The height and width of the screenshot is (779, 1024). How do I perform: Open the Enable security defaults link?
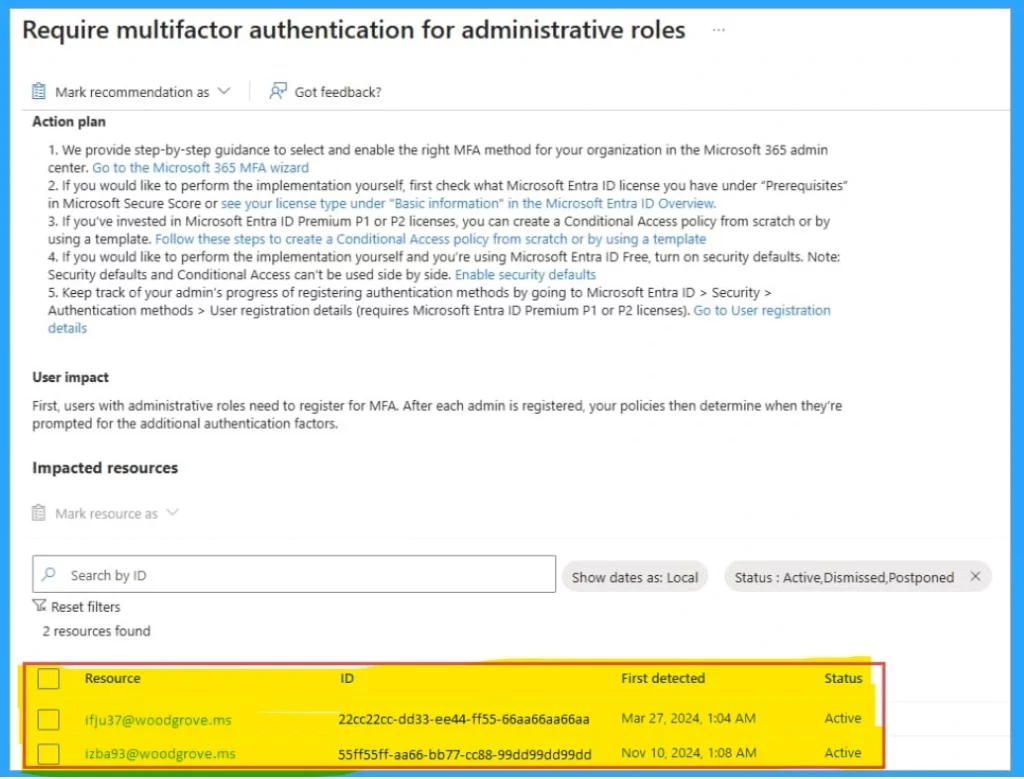tap(525, 275)
